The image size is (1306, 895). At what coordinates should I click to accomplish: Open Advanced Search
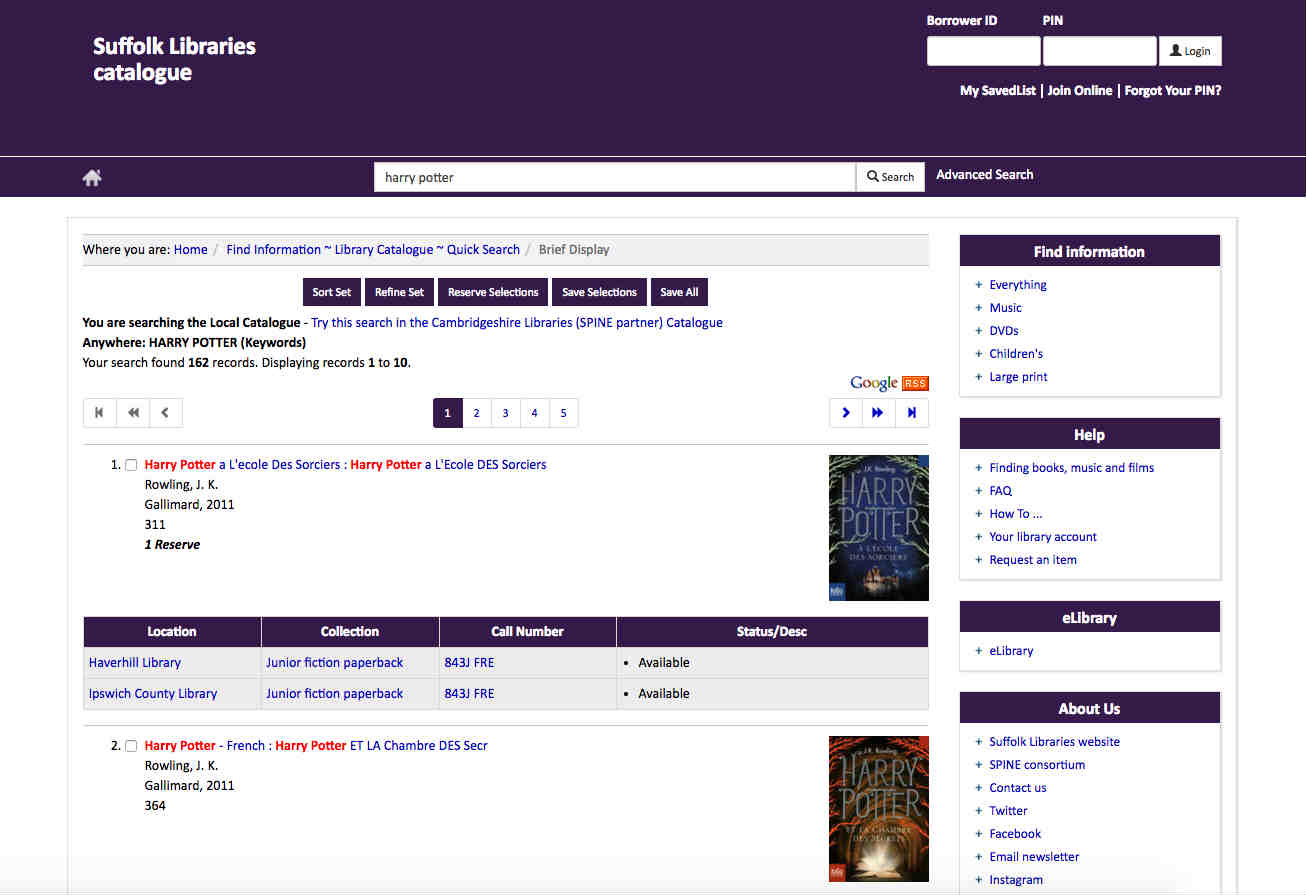tap(985, 175)
